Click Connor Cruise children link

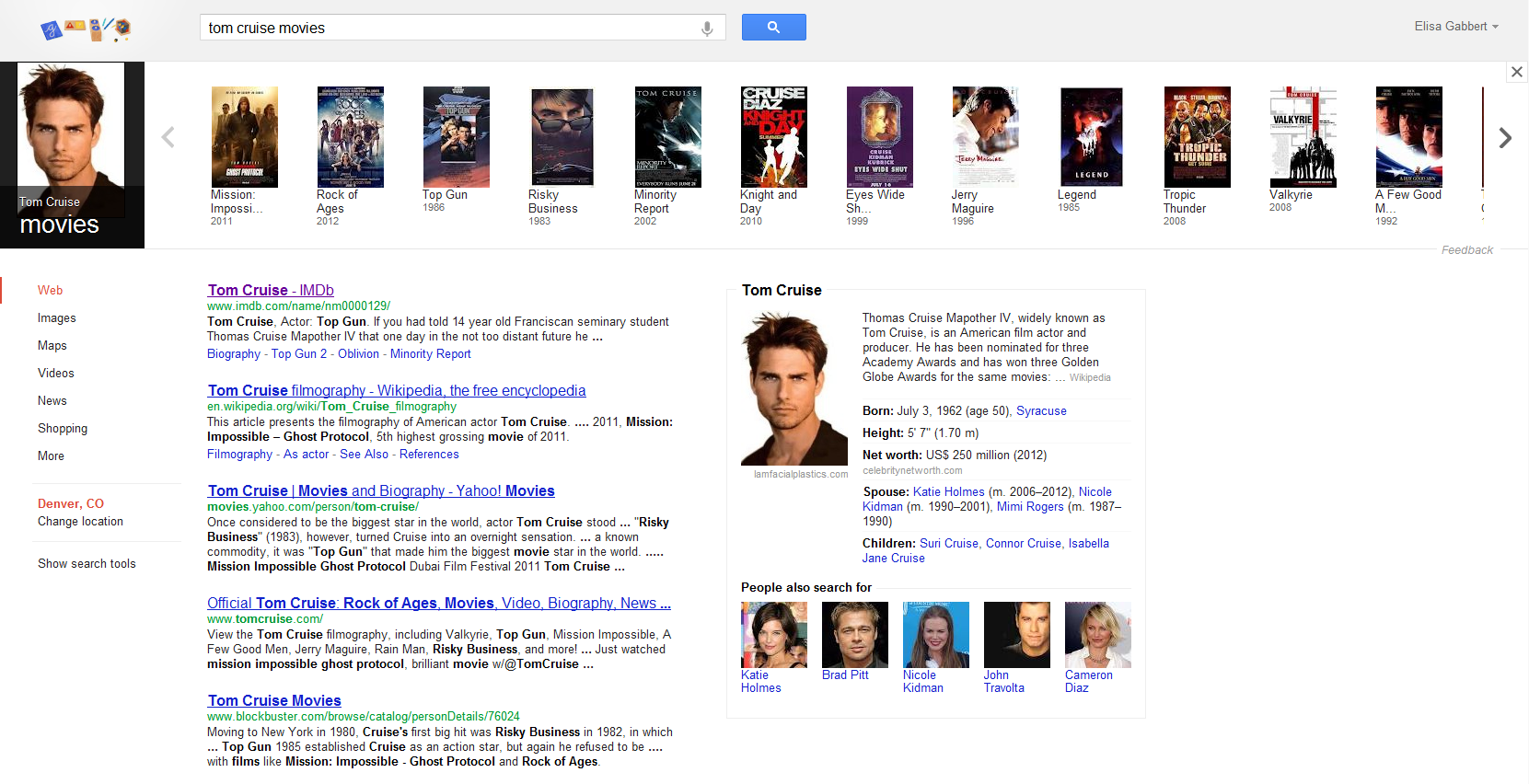point(1024,543)
